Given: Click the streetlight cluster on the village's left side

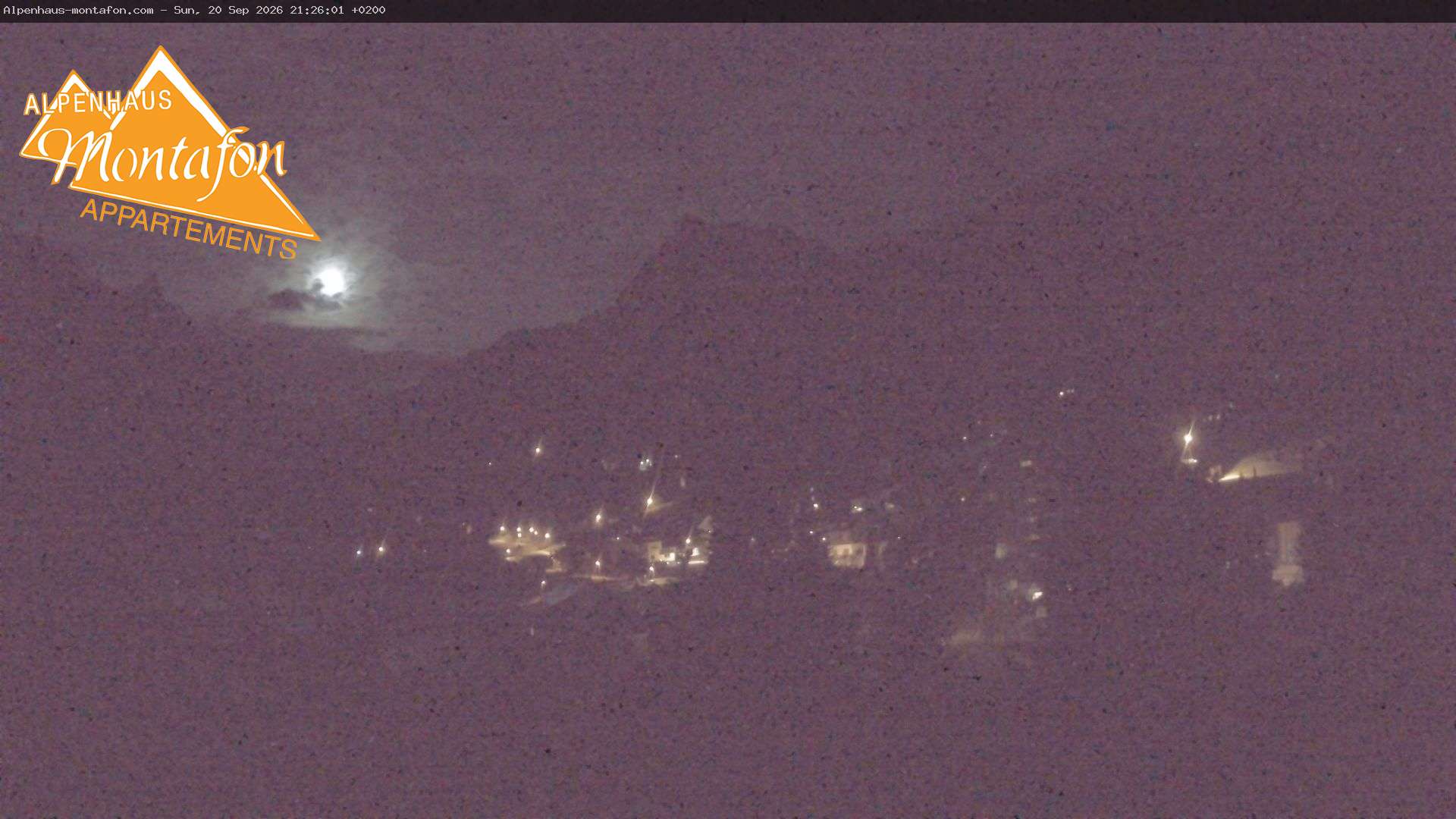Looking at the screenshot, I should coord(523,538).
